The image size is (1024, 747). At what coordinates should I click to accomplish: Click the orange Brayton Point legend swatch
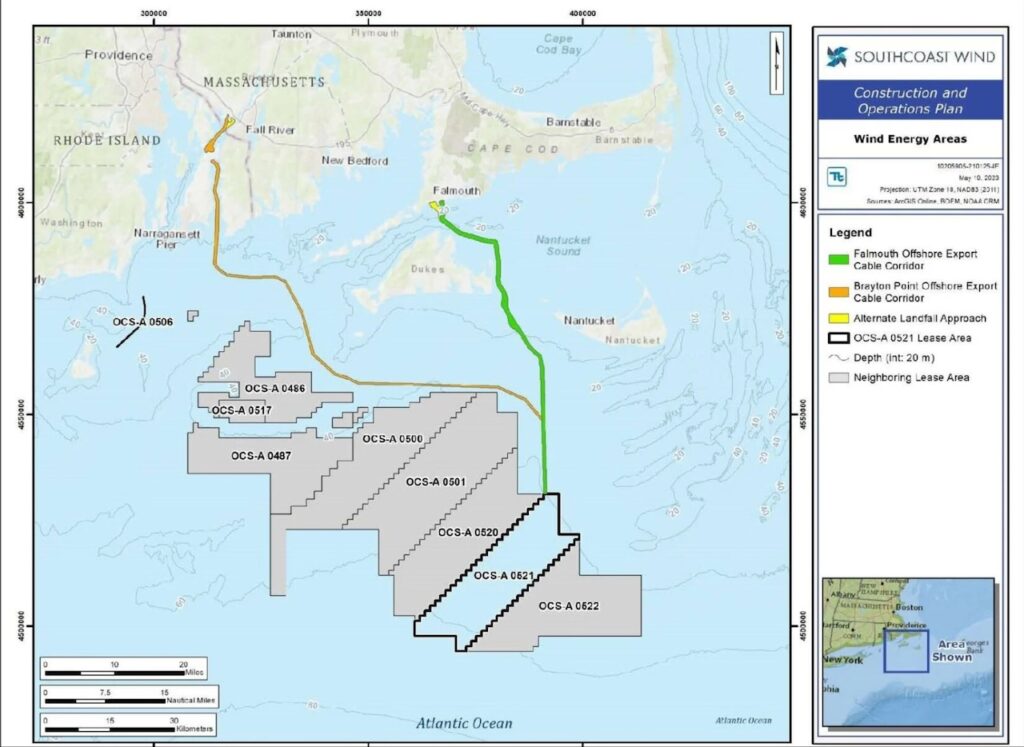pyautogui.click(x=839, y=292)
